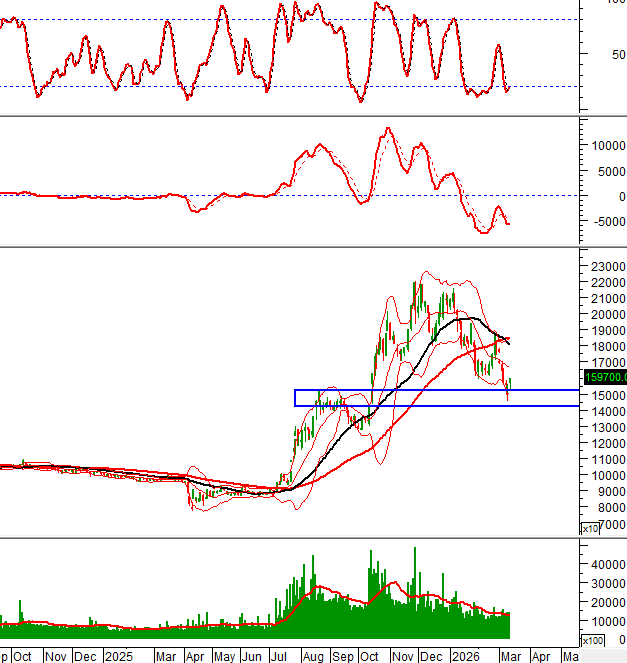Click the x10 price scale multiplier box
The width and height of the screenshot is (627, 663).
591,528
